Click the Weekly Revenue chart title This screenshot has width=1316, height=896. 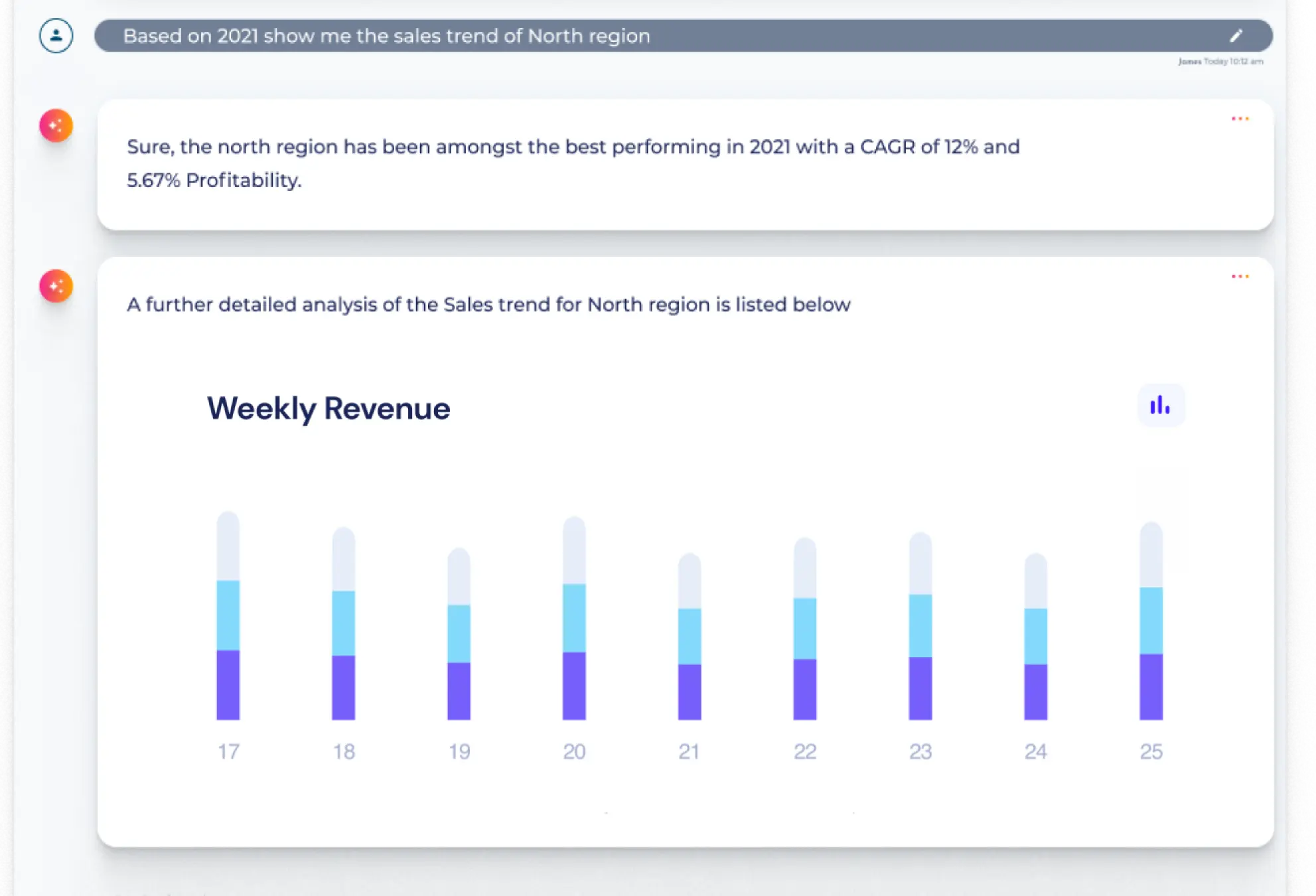coord(328,408)
